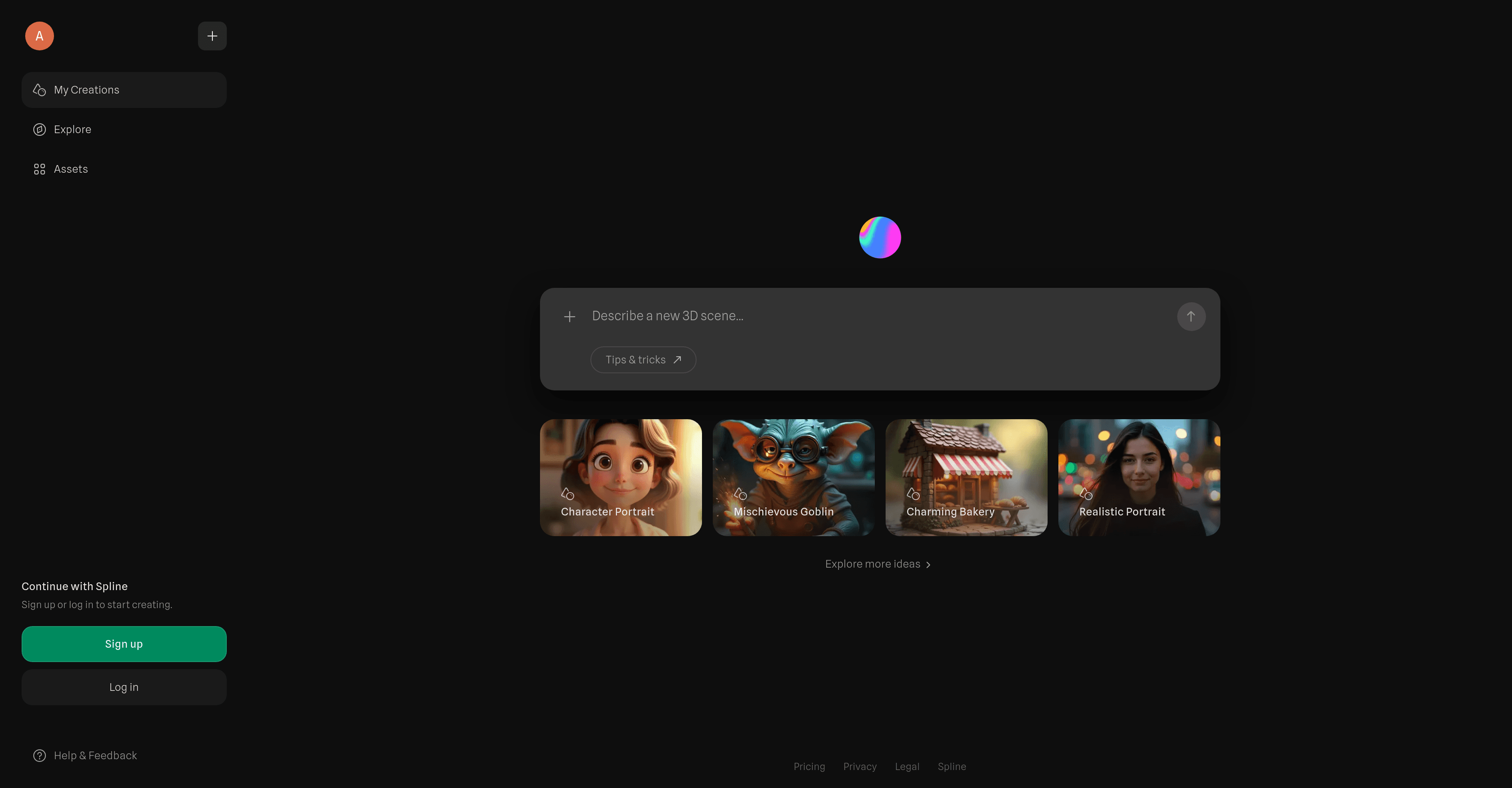Click the plus icon inside the prompt box
Screen dimensions: 1512x788
click(x=569, y=316)
